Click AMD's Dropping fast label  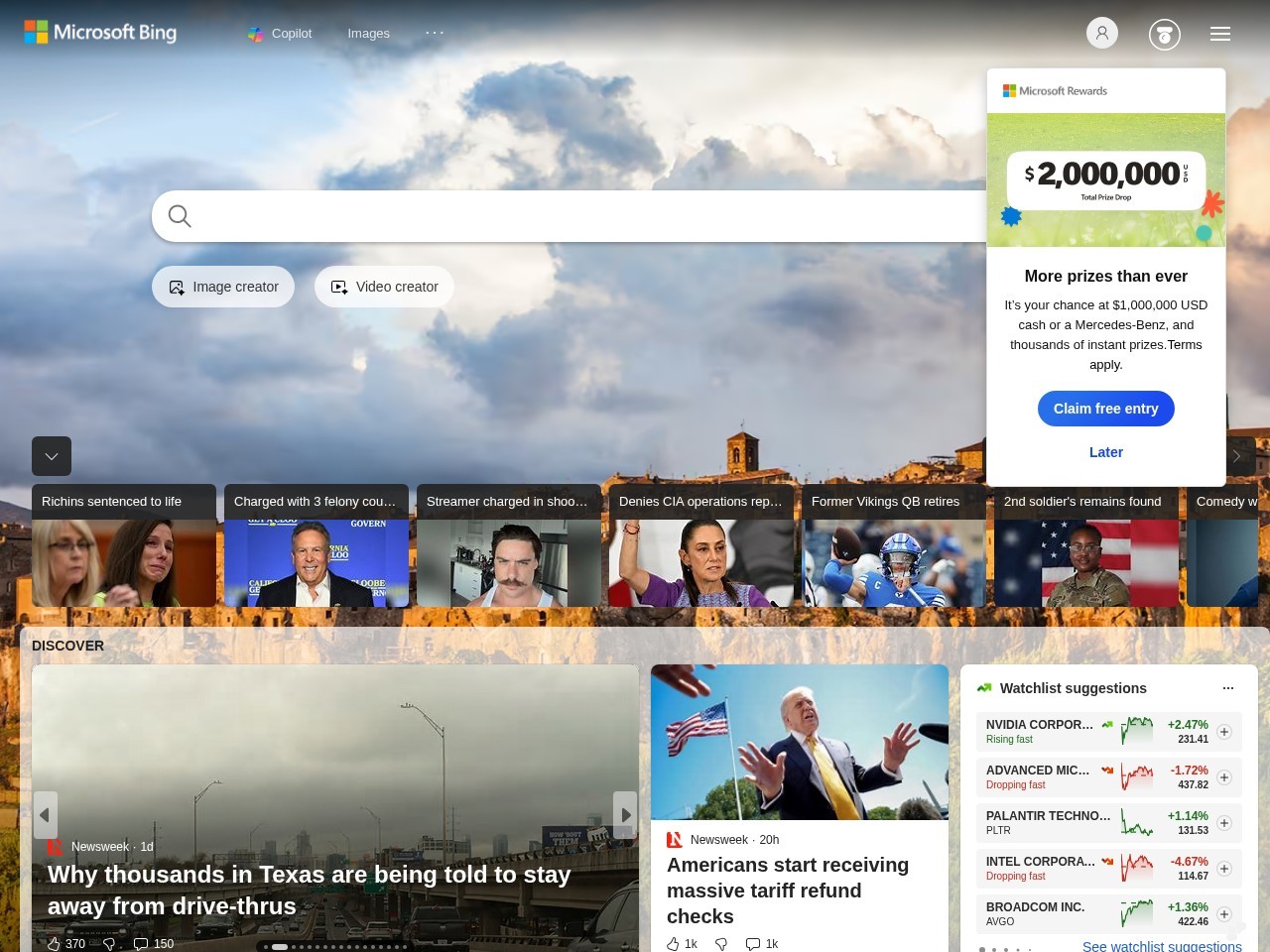(1015, 784)
